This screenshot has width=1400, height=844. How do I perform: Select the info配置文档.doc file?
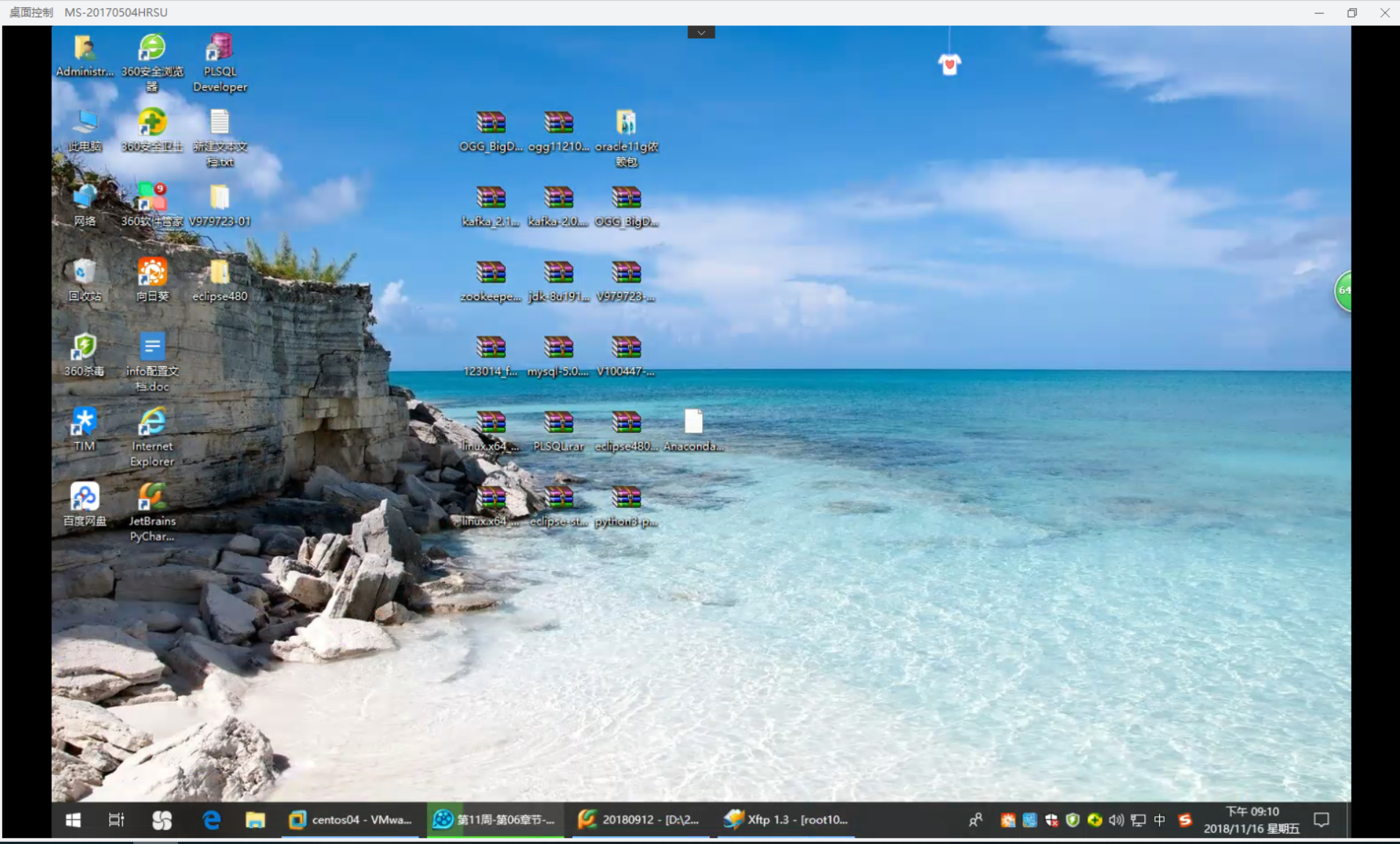152,348
